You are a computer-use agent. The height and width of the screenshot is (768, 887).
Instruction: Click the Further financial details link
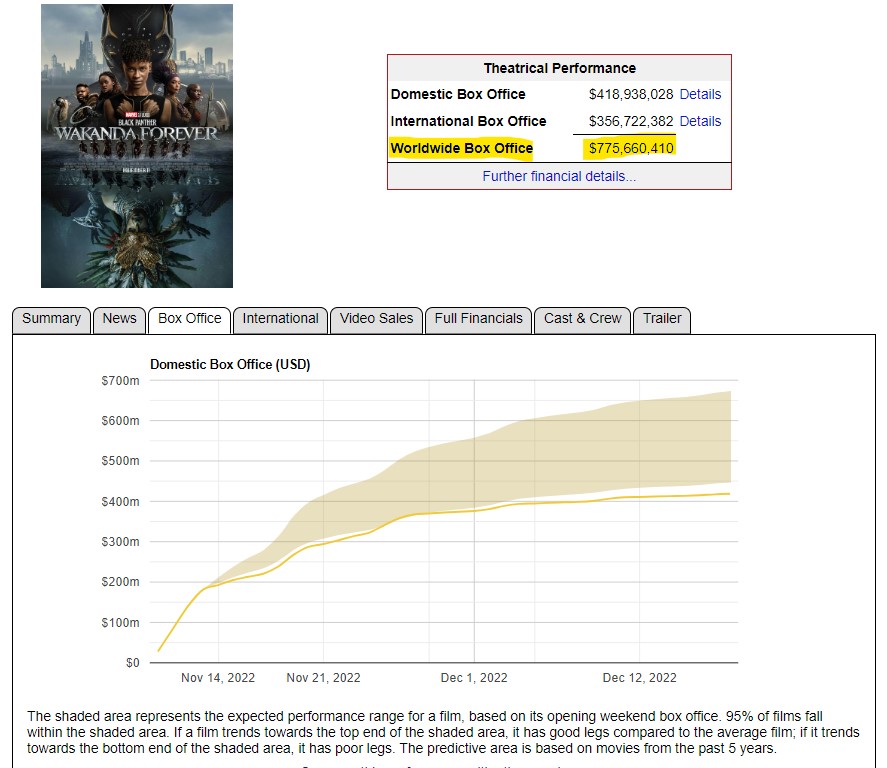(559, 176)
